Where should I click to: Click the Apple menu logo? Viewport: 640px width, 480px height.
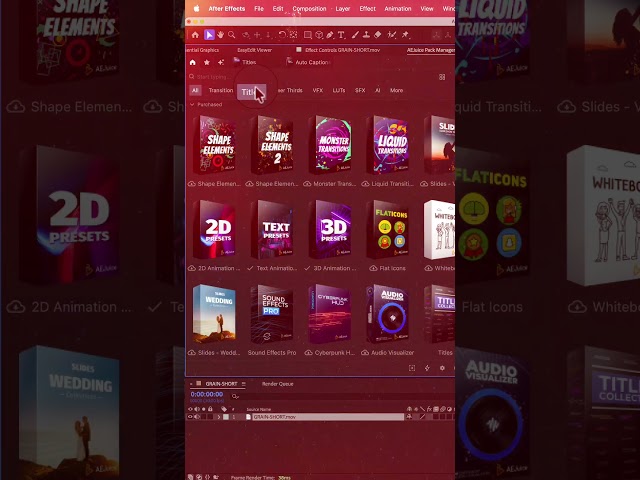(196, 9)
